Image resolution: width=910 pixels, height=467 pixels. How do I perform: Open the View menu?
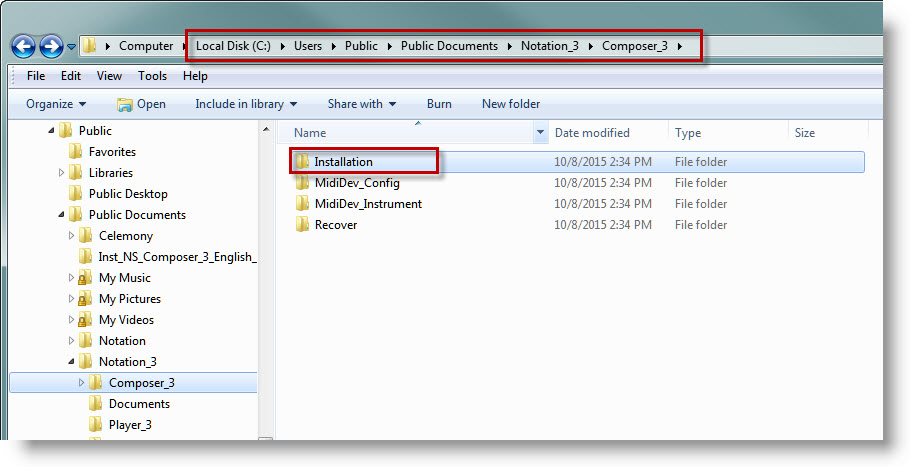tap(109, 76)
